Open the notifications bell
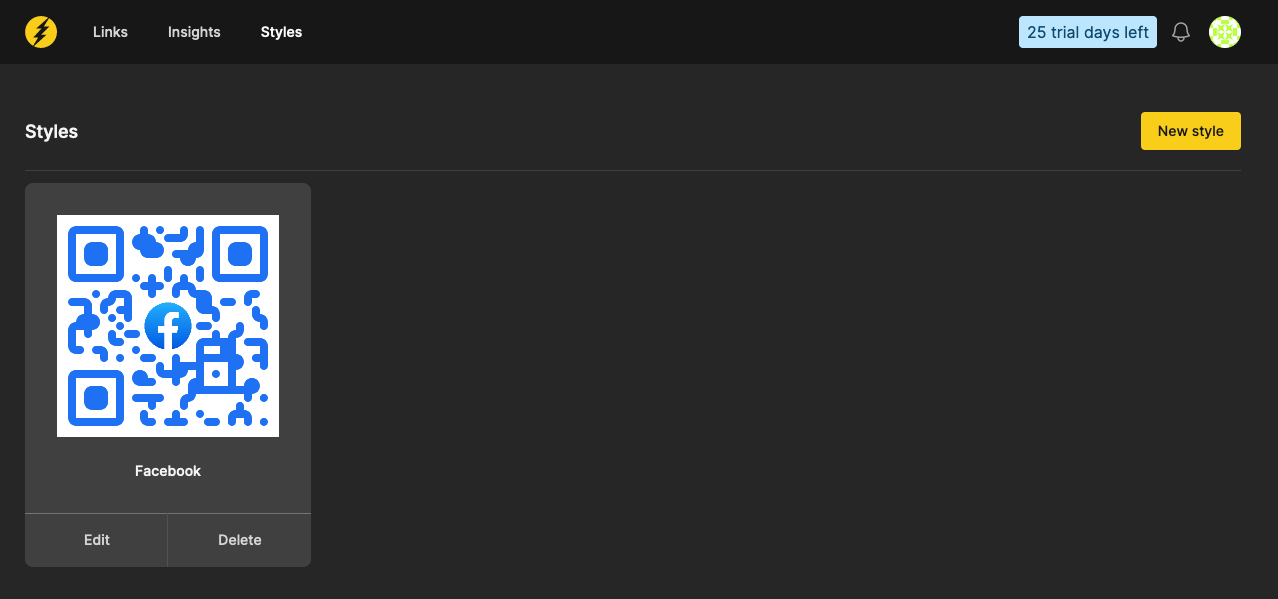Image resolution: width=1278 pixels, height=599 pixels. coord(1181,32)
